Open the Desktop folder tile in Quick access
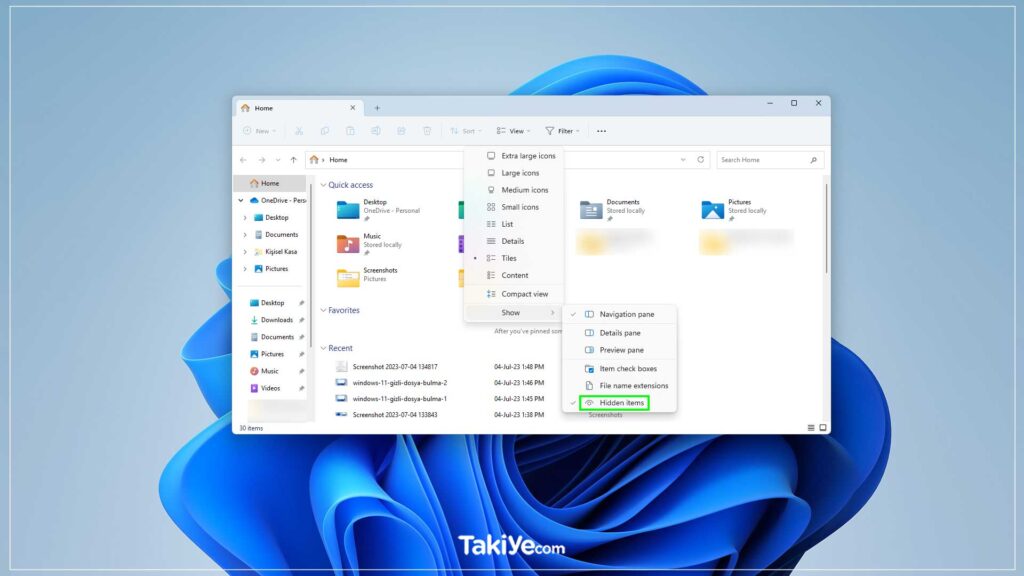This screenshot has height=576, width=1024. point(379,210)
